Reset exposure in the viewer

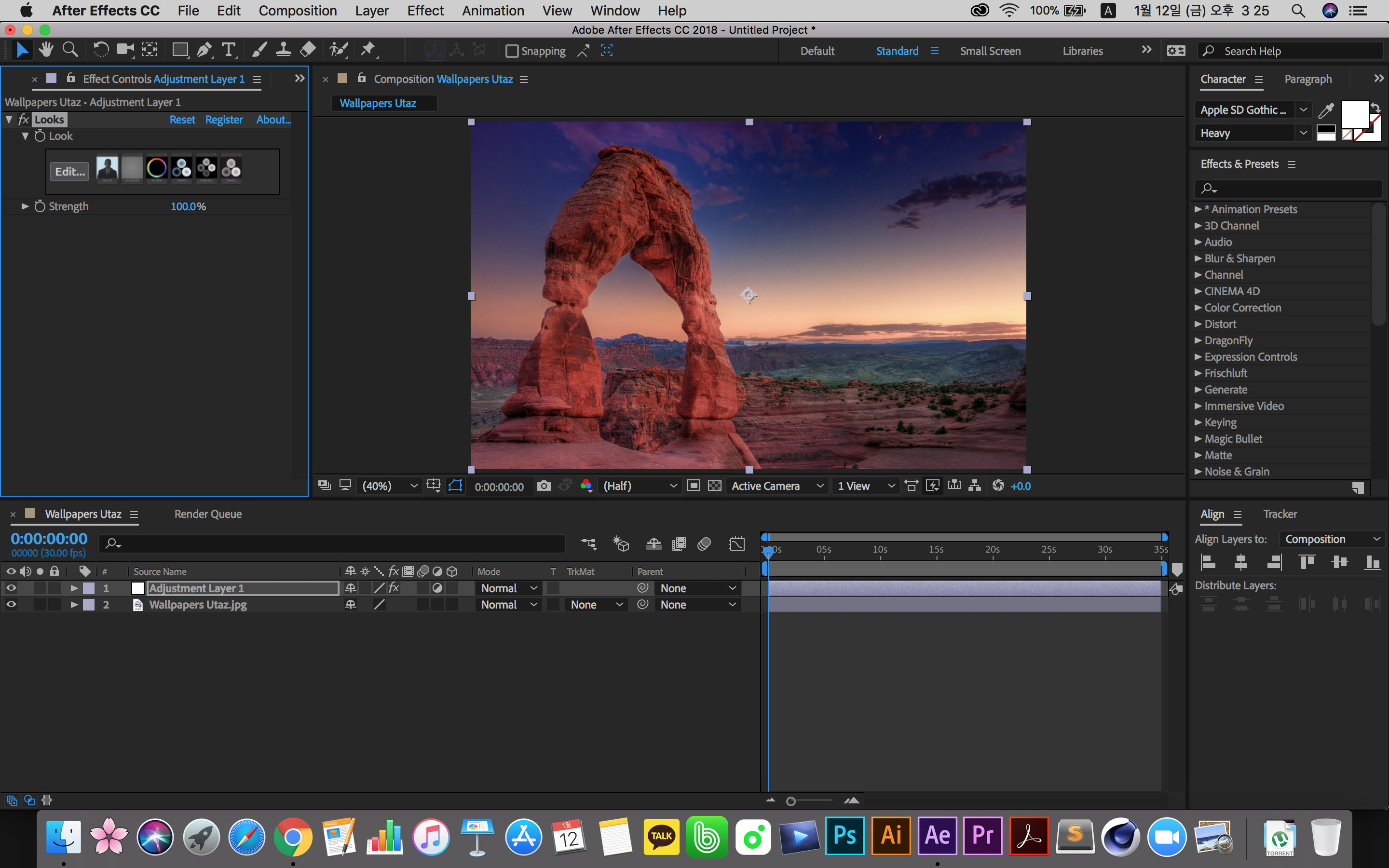tap(998, 486)
